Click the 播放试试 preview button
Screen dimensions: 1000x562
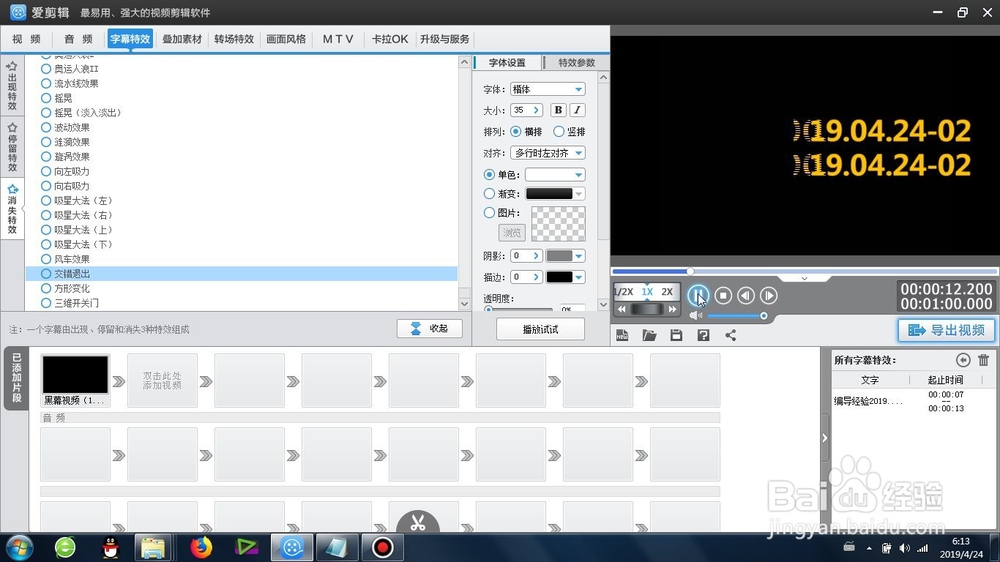(x=540, y=329)
